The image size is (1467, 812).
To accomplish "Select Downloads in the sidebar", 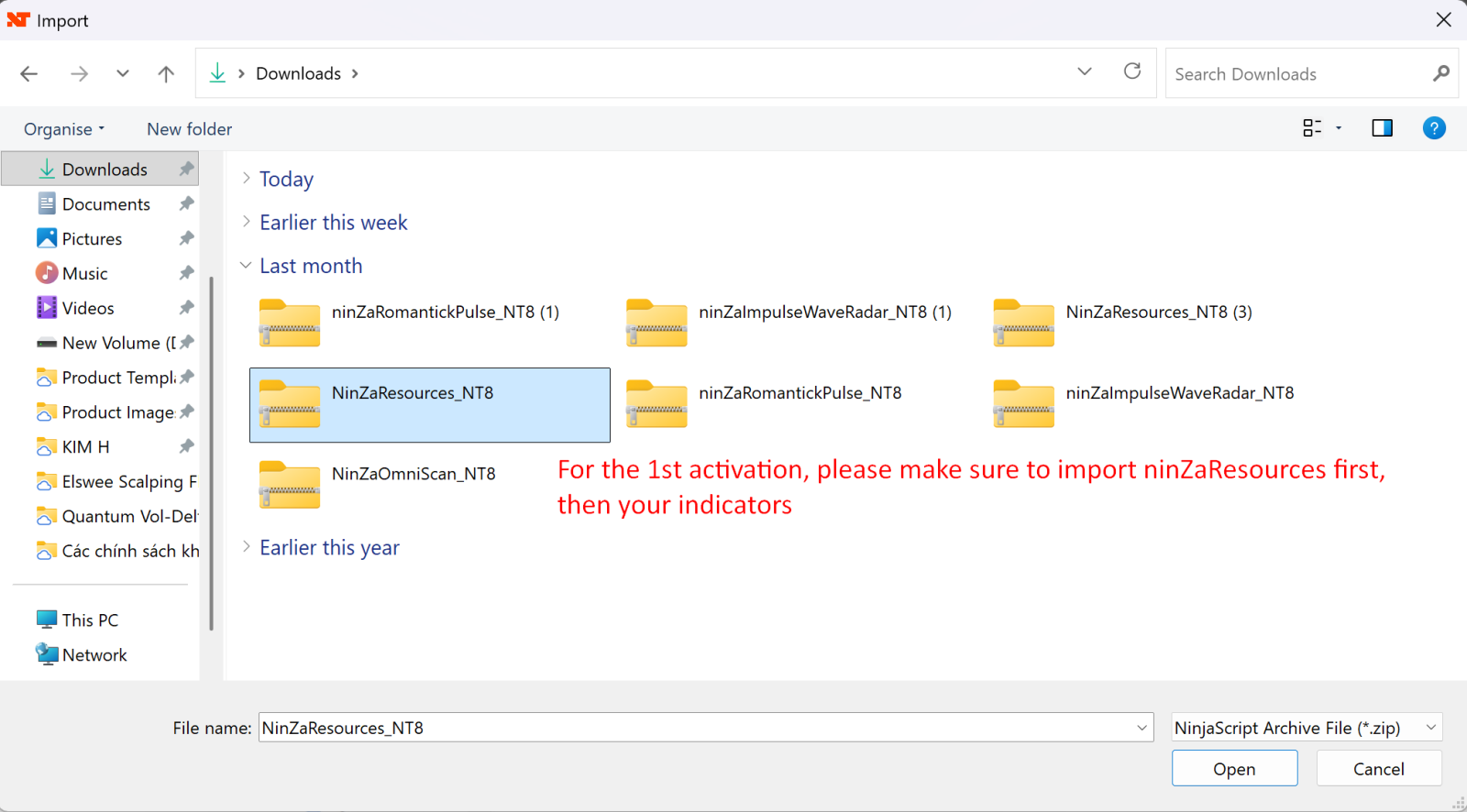I will click(x=100, y=169).
